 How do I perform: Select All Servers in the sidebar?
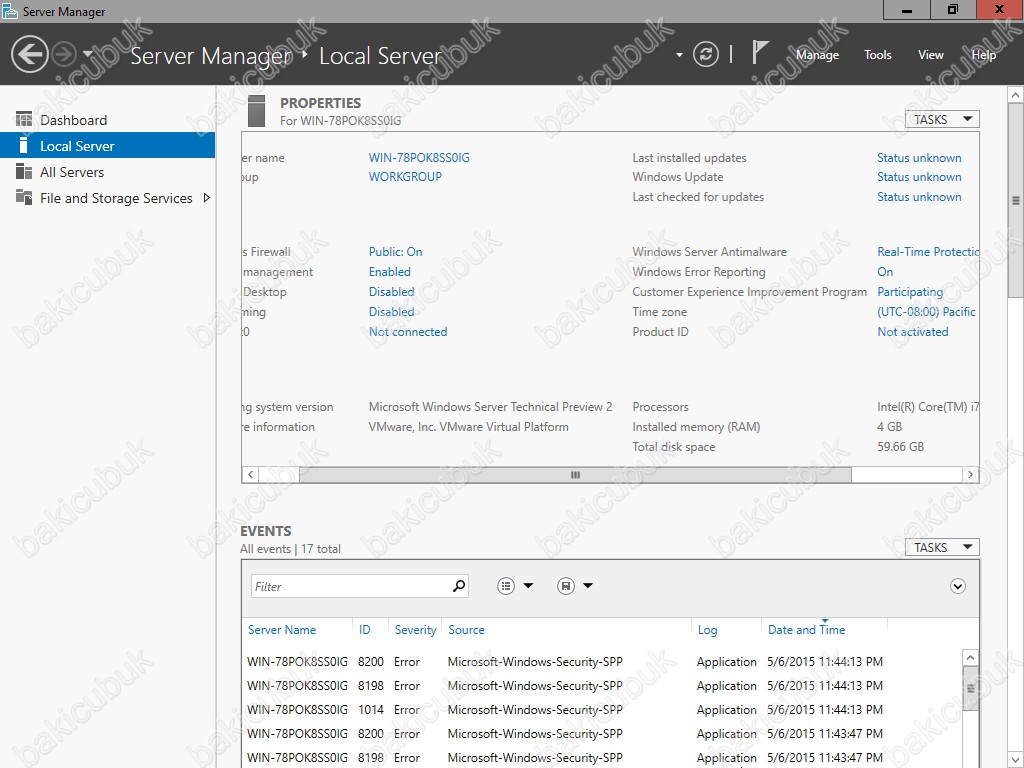[107, 172]
